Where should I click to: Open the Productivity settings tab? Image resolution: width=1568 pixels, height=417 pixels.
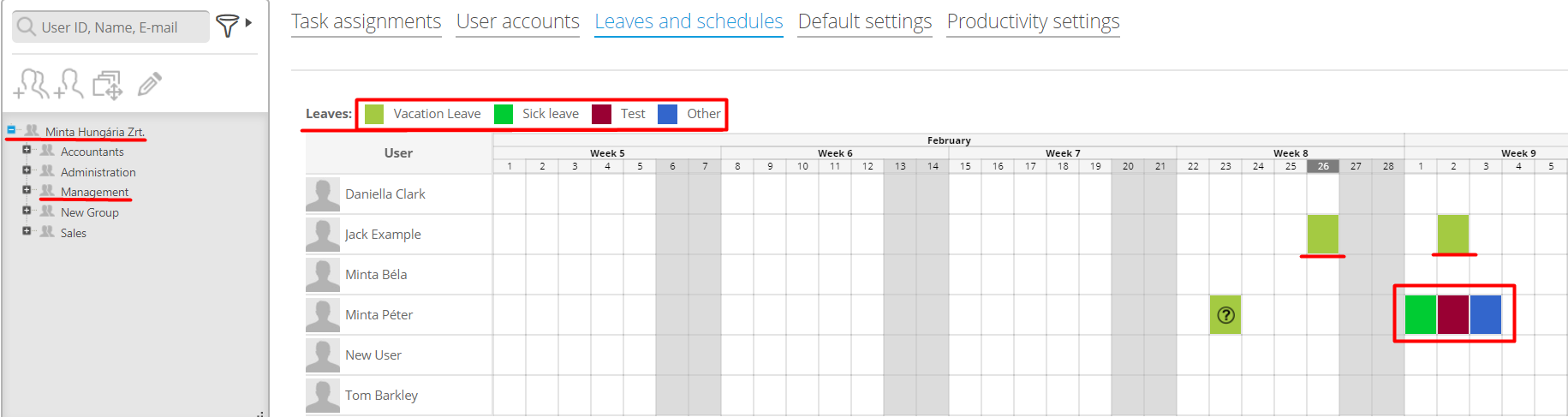point(1033,21)
